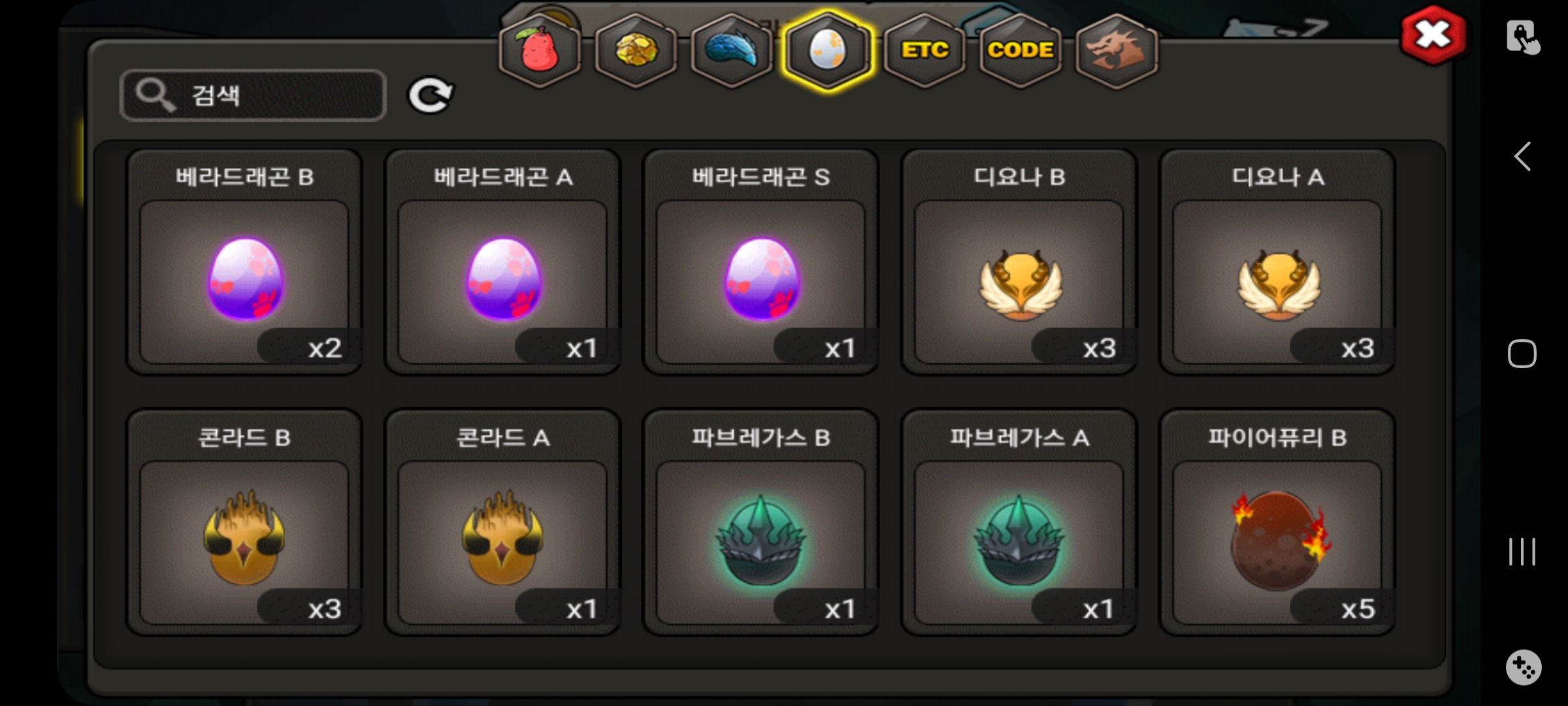This screenshot has width=1568, height=706.
Task: Open the dragon head category tab
Action: pos(1117,51)
